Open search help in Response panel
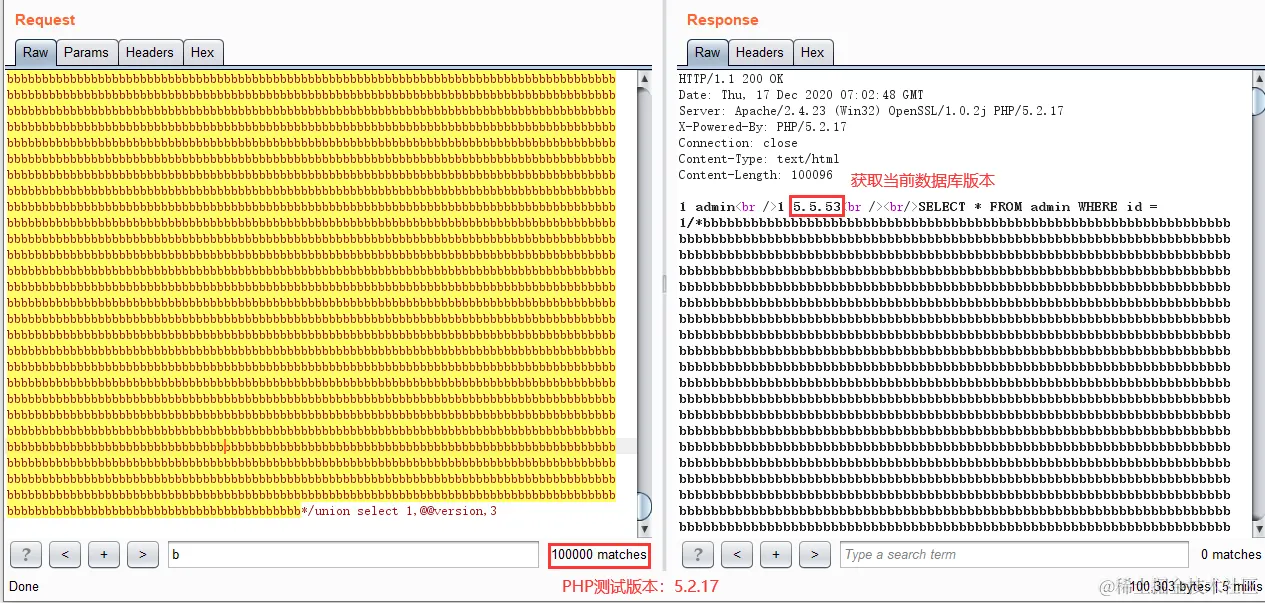Viewport: 1265px width, 603px height. 698,554
